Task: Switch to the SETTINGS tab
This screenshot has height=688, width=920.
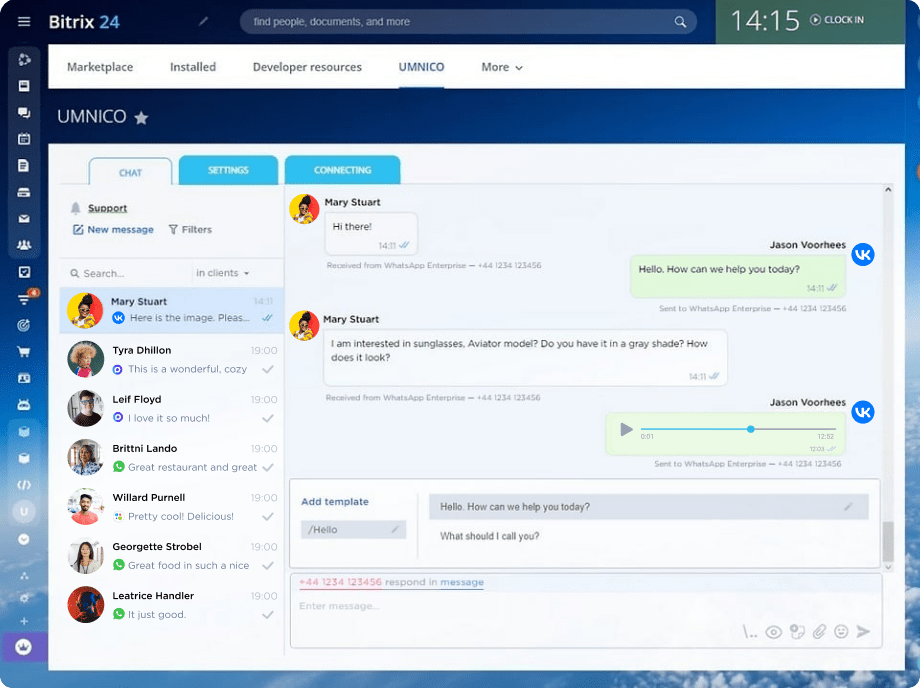Action: [x=228, y=170]
